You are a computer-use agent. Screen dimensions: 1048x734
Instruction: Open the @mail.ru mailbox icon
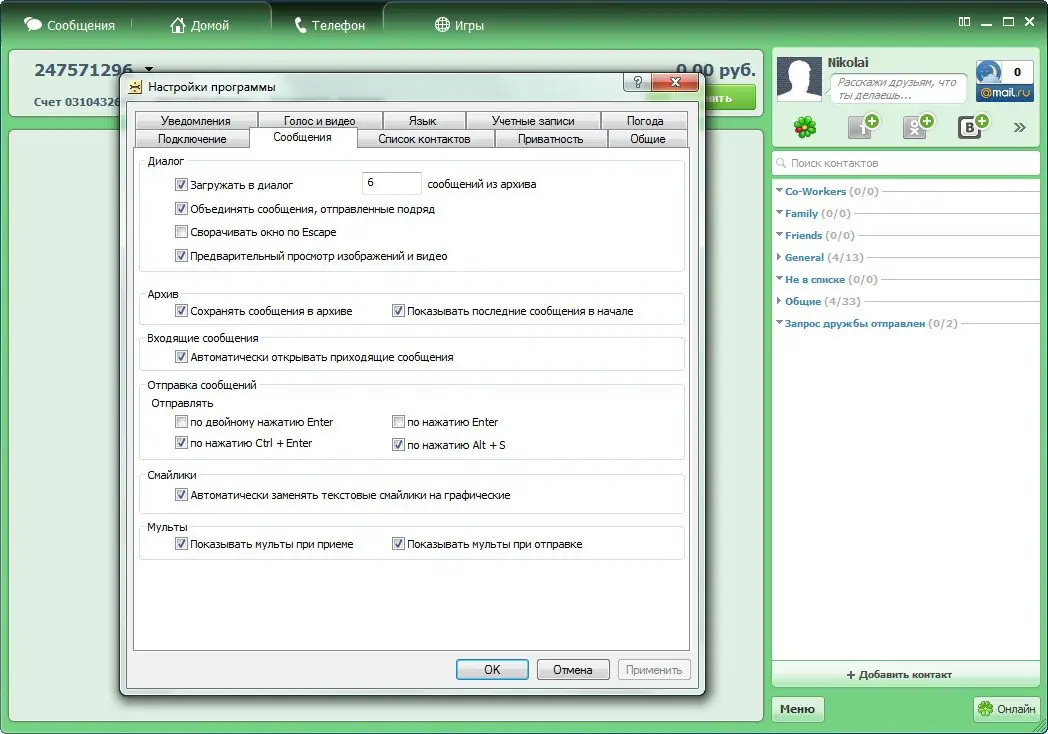1005,80
